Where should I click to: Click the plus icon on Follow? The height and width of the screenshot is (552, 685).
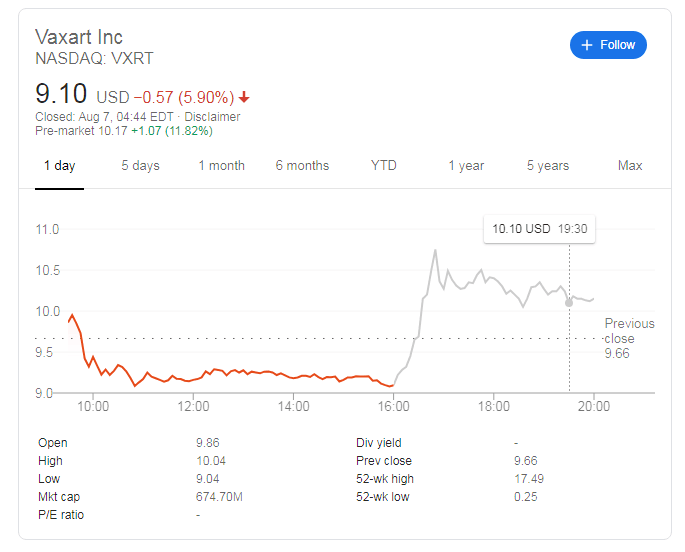[587, 45]
